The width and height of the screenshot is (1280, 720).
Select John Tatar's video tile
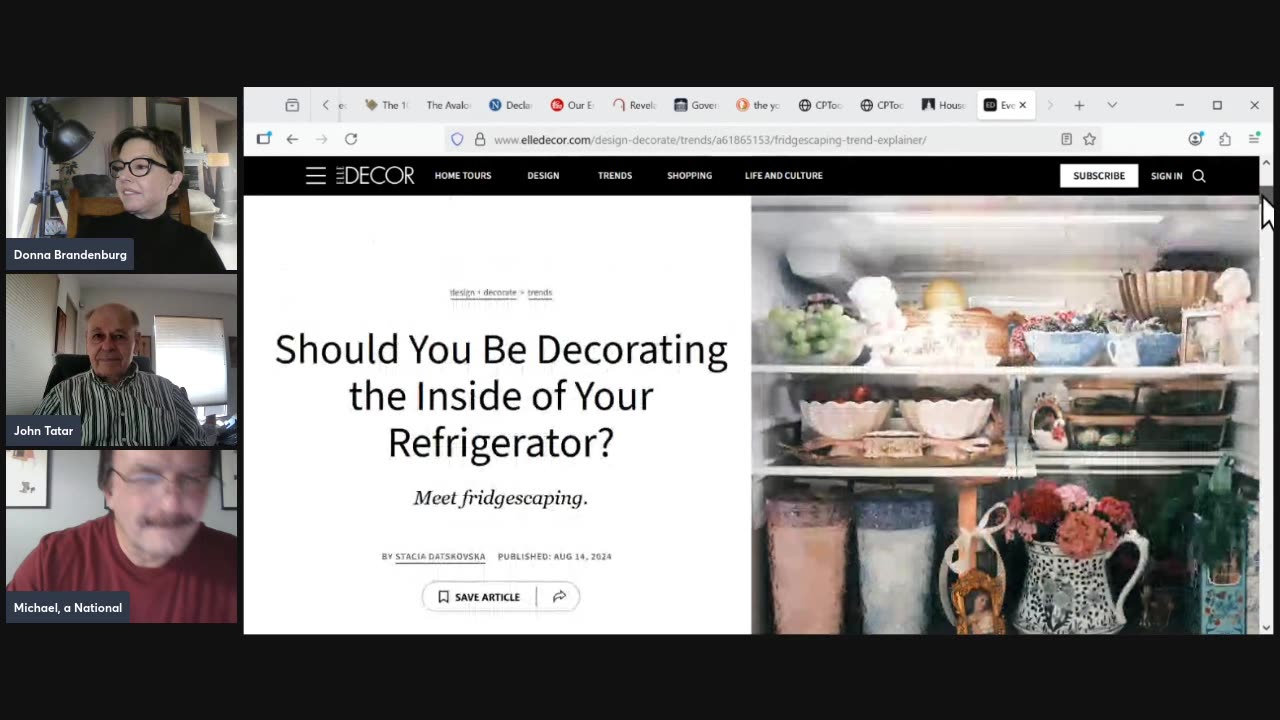(x=121, y=360)
